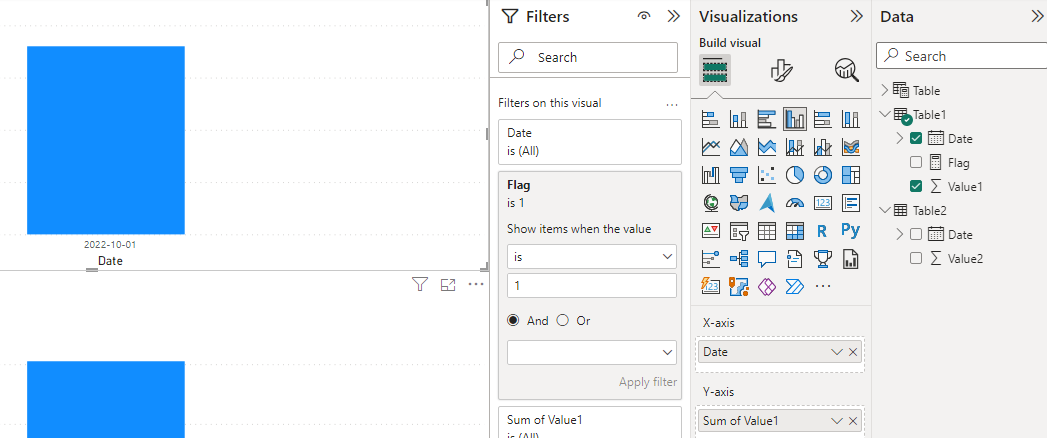Click the Treemap visual icon
The height and width of the screenshot is (438, 1047).
851,175
